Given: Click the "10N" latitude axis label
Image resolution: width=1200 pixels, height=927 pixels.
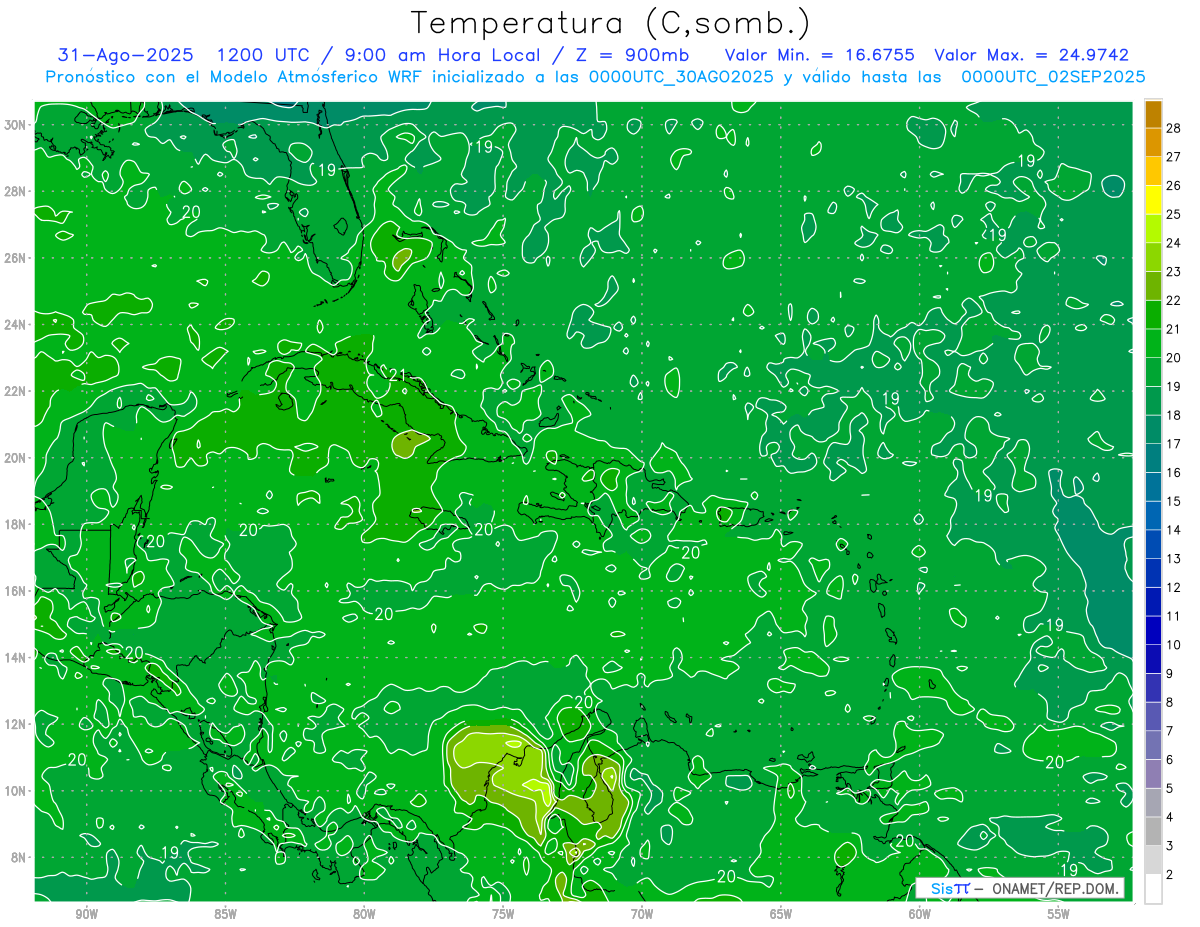Looking at the screenshot, I should [17, 791].
